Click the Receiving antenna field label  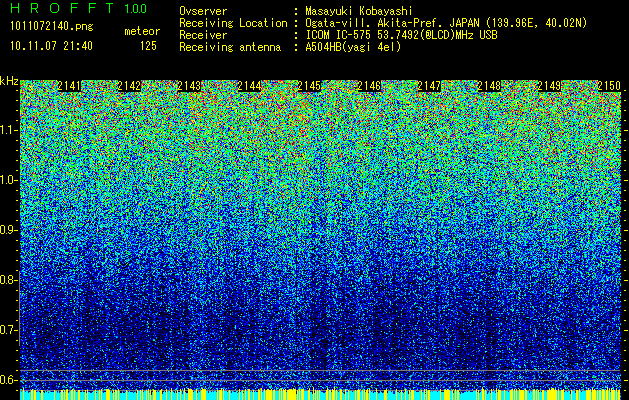coord(230,47)
